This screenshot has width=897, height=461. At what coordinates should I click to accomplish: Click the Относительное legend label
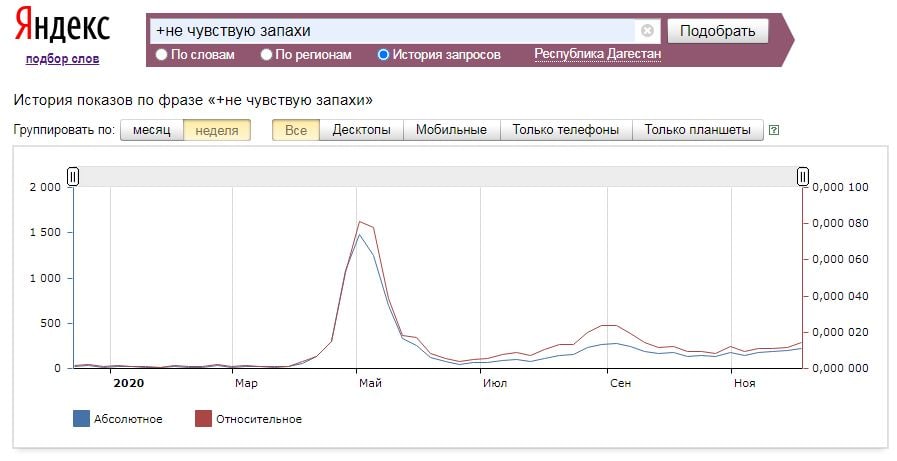pos(259,419)
